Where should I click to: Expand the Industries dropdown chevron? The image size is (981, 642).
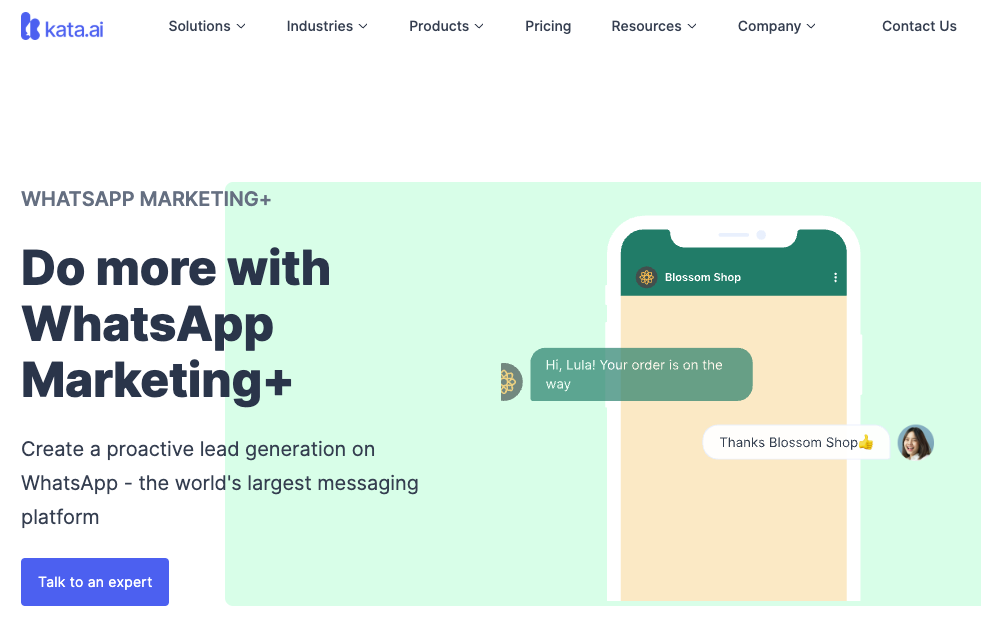(x=363, y=27)
